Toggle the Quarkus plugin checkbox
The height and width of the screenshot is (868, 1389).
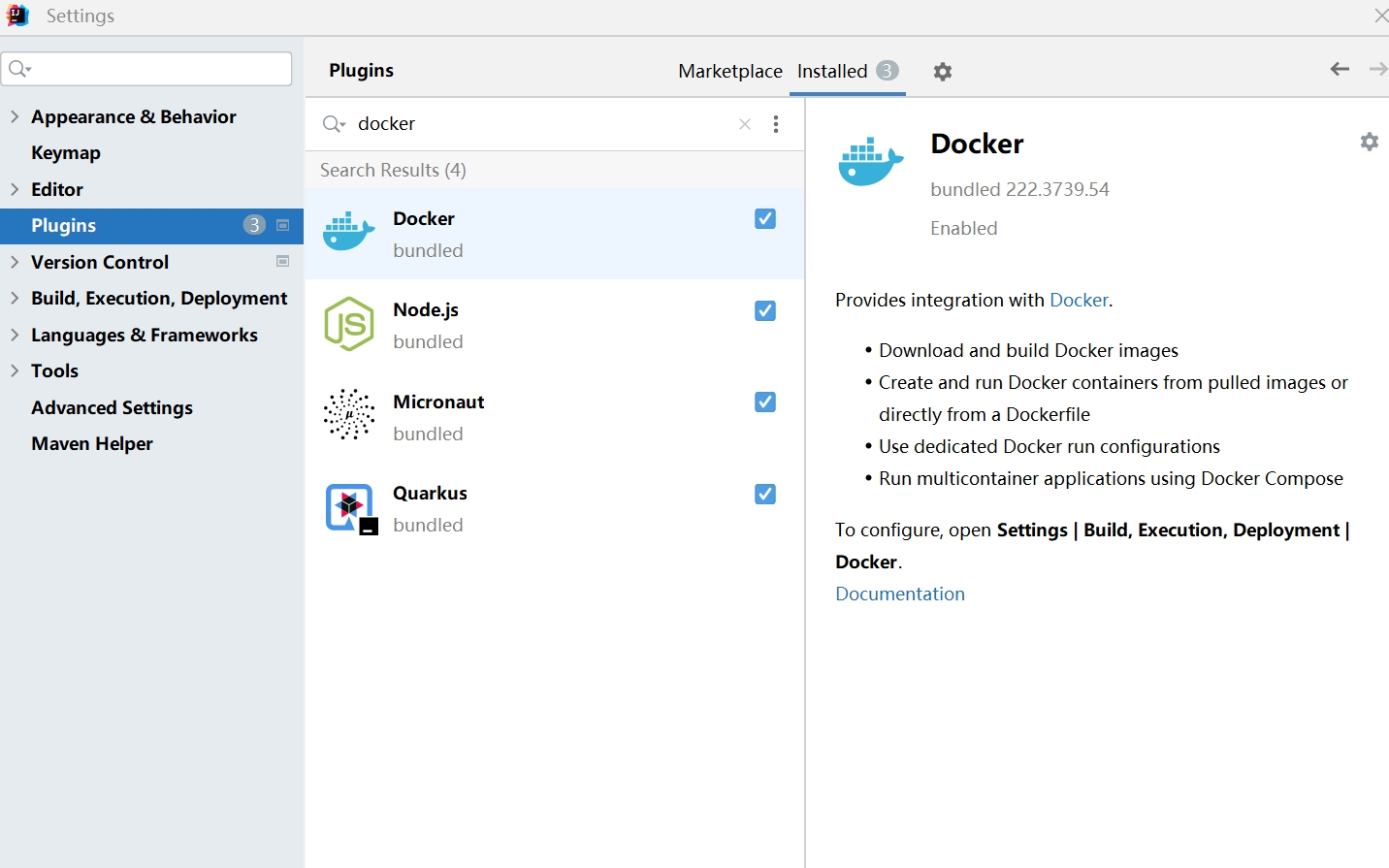click(x=765, y=494)
